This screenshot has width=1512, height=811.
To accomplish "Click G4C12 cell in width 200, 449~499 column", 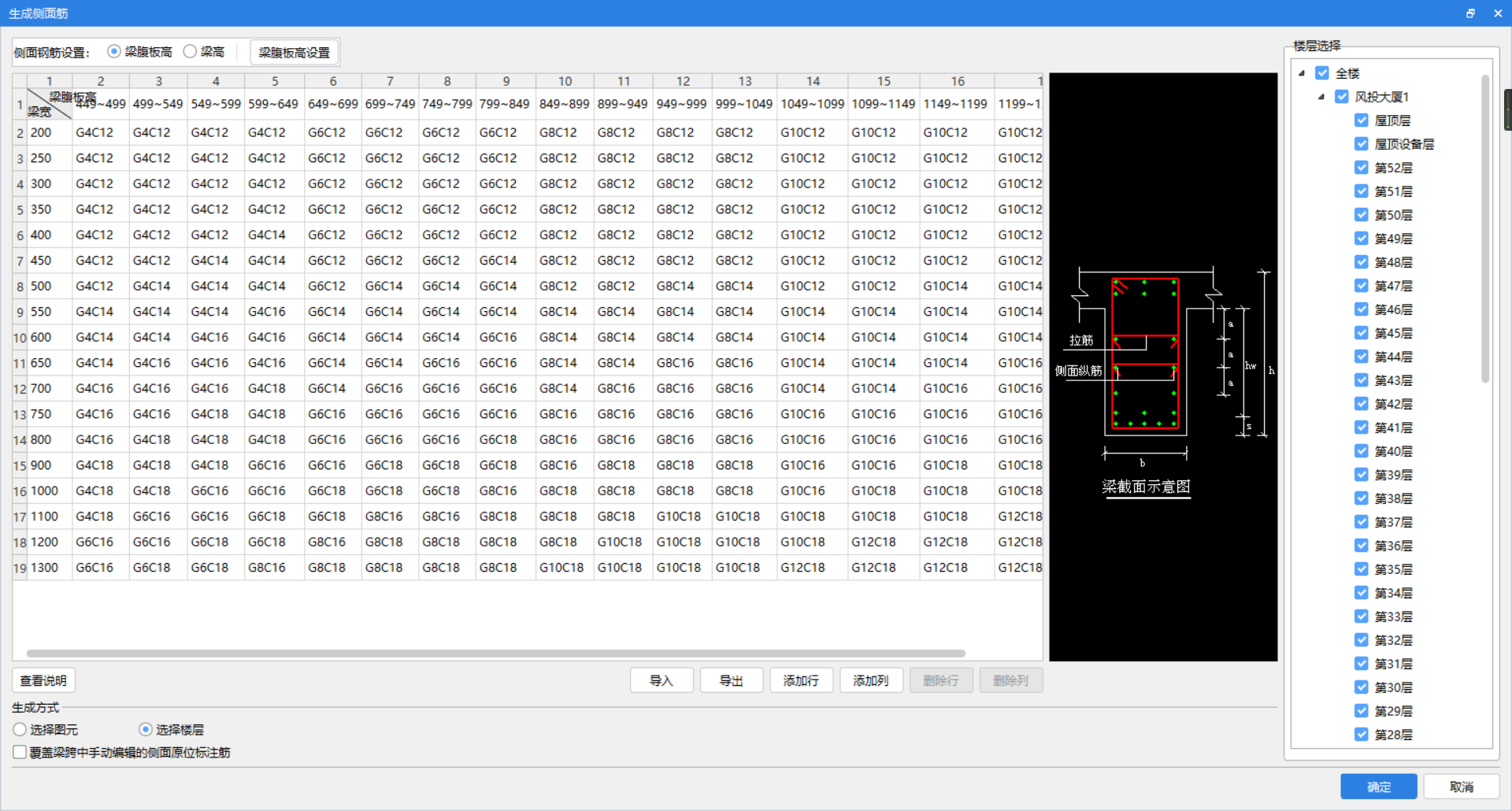I will [x=101, y=133].
